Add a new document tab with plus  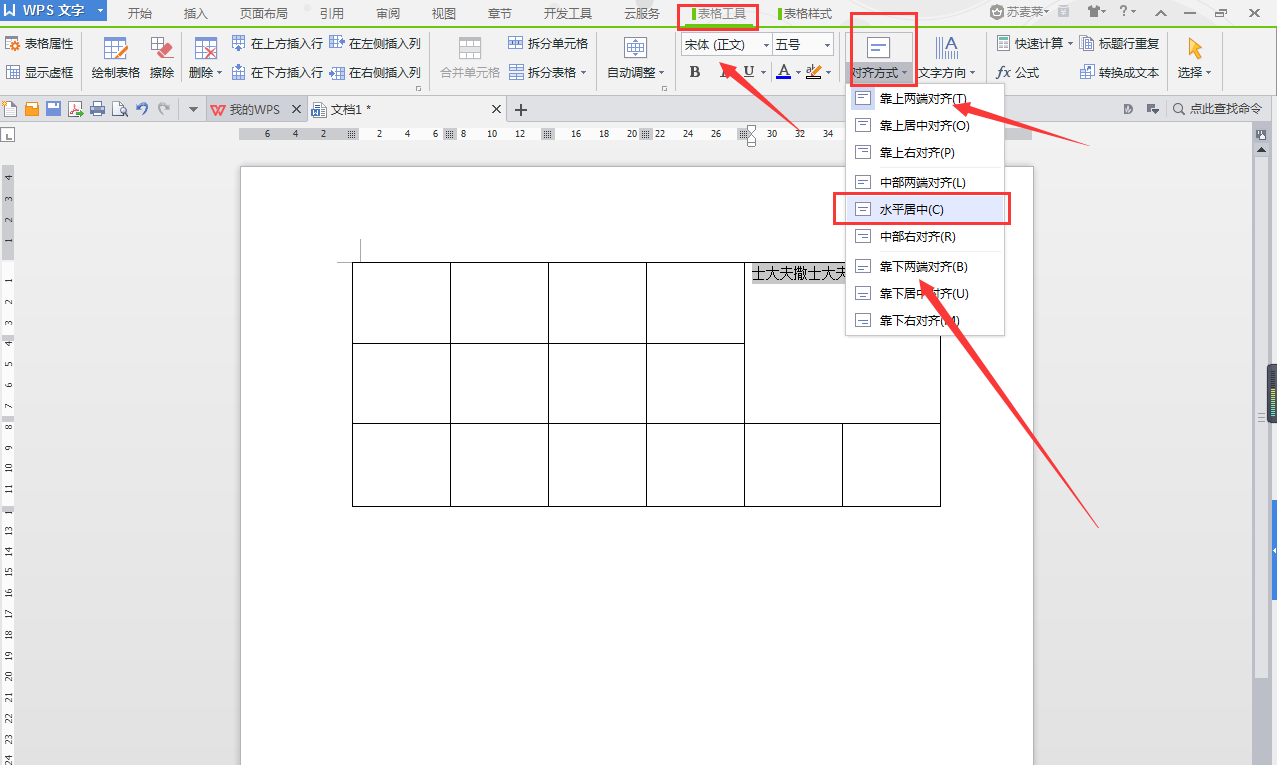pos(520,109)
